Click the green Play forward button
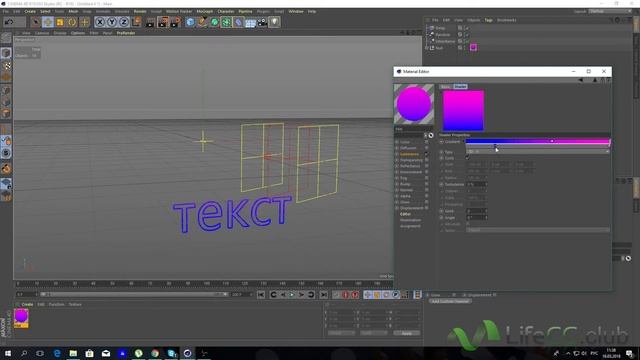Image resolution: width=640 pixels, height=360 pixels. click(x=292, y=295)
